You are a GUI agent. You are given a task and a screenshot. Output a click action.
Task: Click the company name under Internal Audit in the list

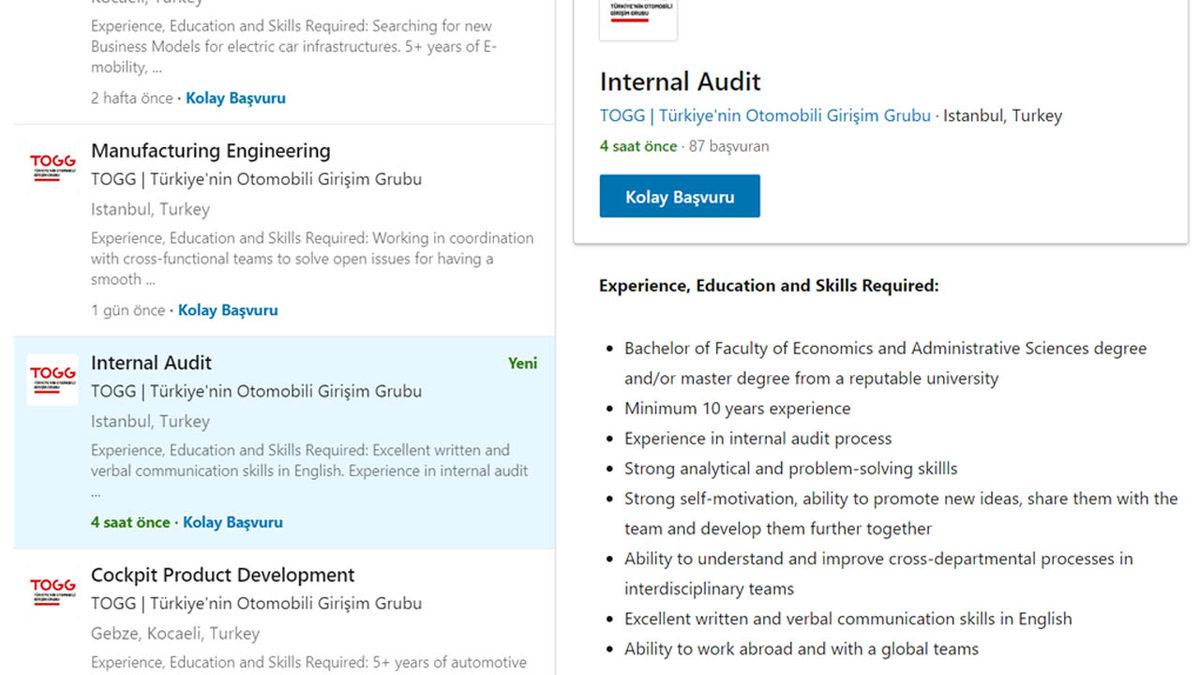pos(256,392)
